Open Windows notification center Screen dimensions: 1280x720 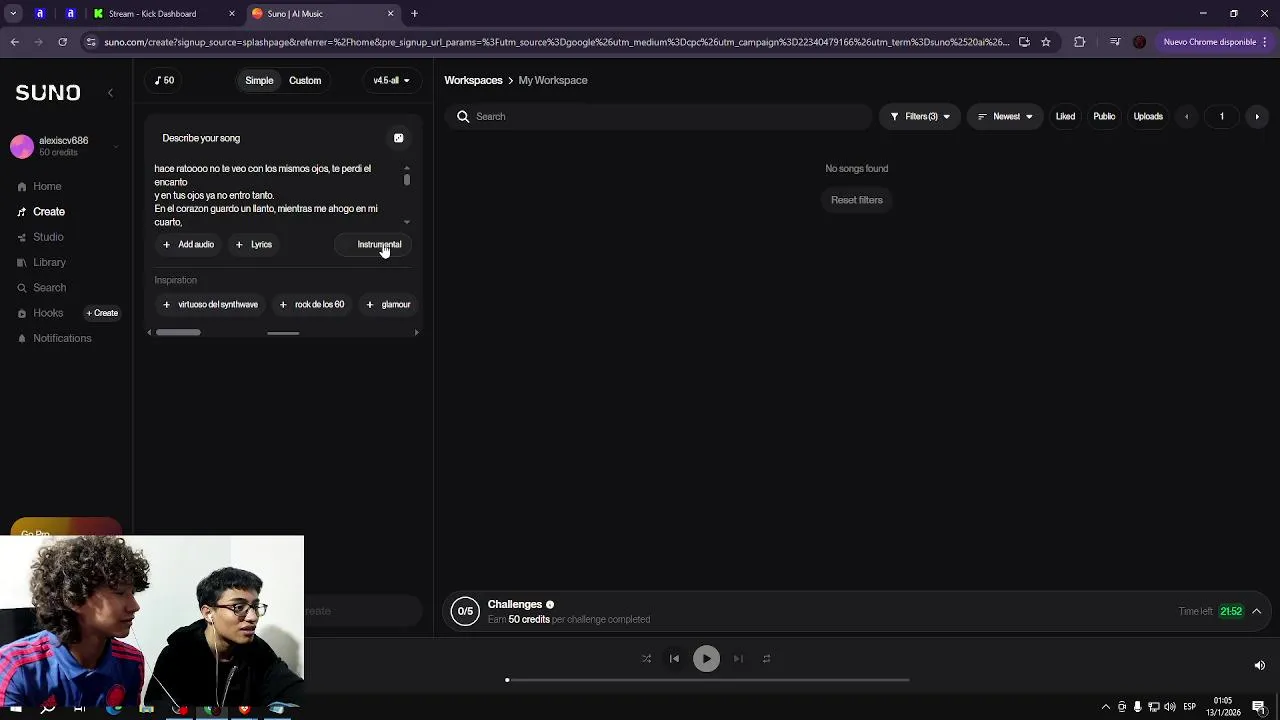pos(1259,707)
